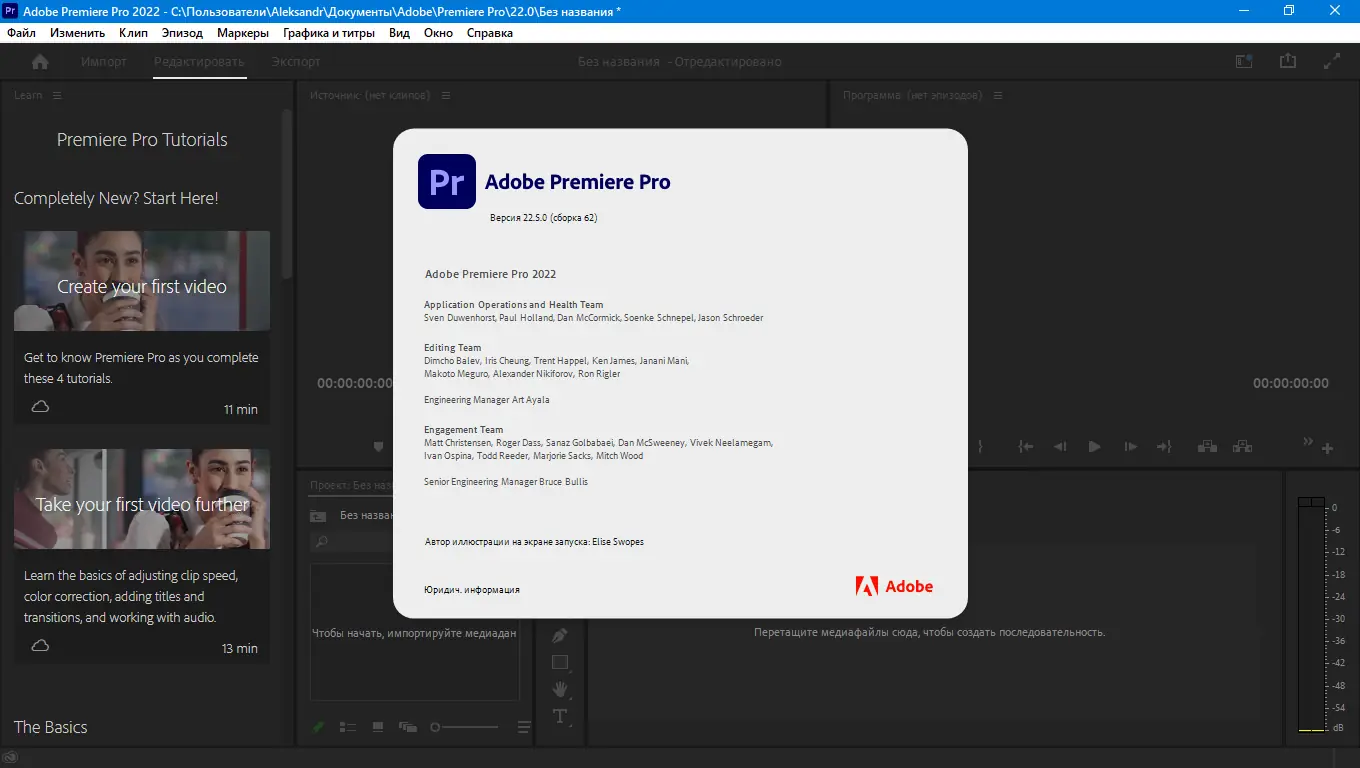Open the Изменить menu
The image size is (1360, 768).
click(77, 33)
